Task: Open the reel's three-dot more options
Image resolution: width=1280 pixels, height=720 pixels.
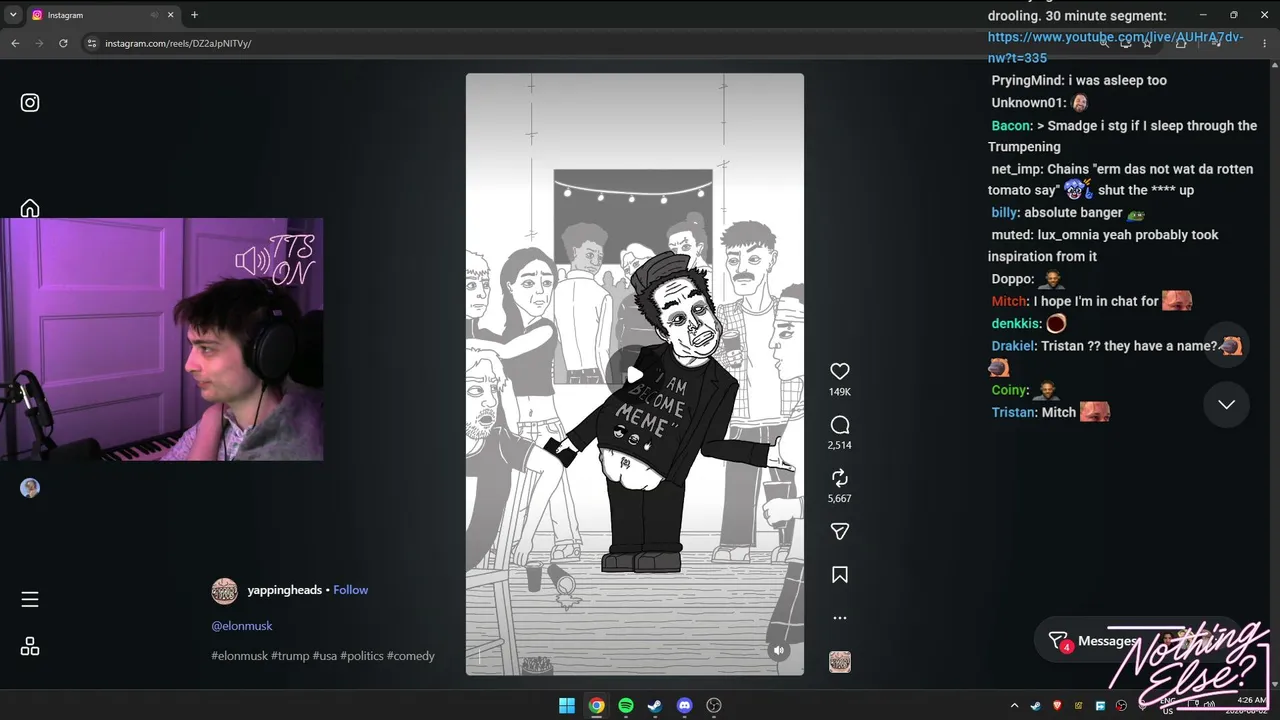Action: [x=840, y=618]
